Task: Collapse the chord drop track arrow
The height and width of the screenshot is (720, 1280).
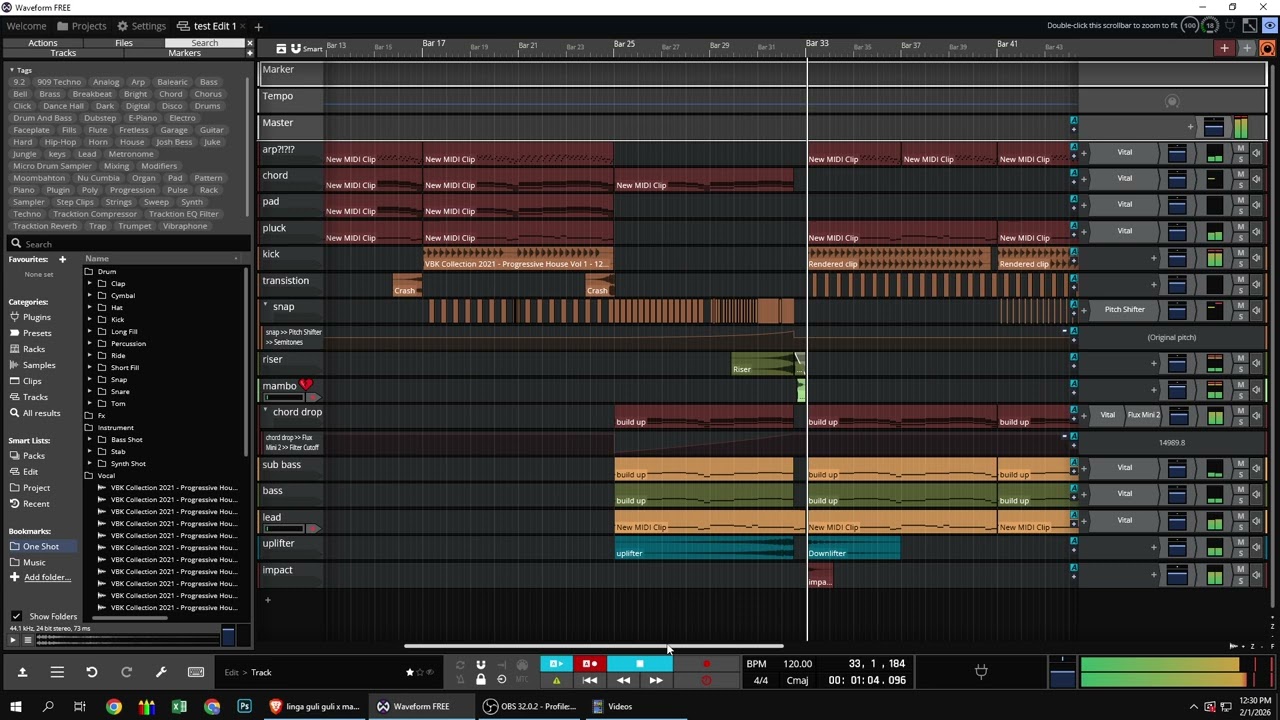Action: pyautogui.click(x=266, y=411)
